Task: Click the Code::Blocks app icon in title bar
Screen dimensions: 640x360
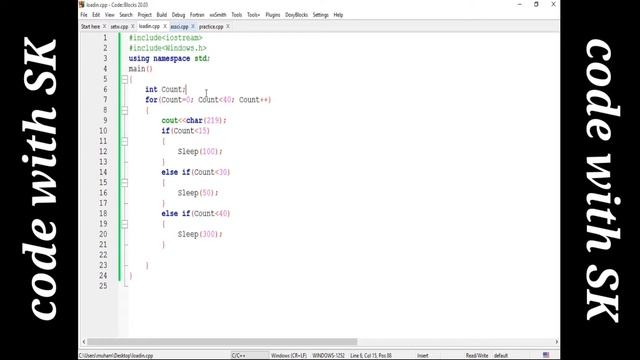Action: click(x=82, y=4)
